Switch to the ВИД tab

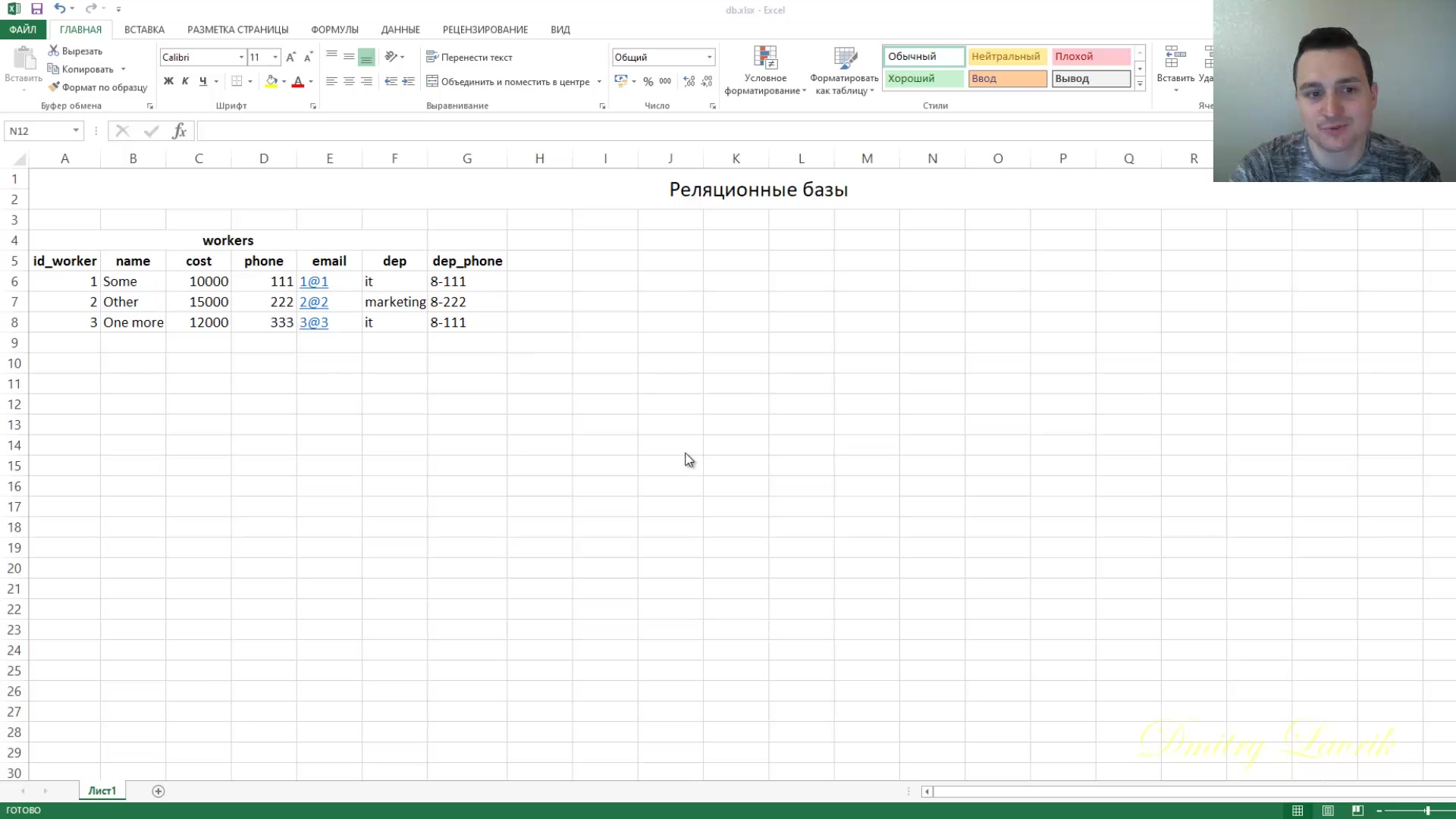(560, 30)
